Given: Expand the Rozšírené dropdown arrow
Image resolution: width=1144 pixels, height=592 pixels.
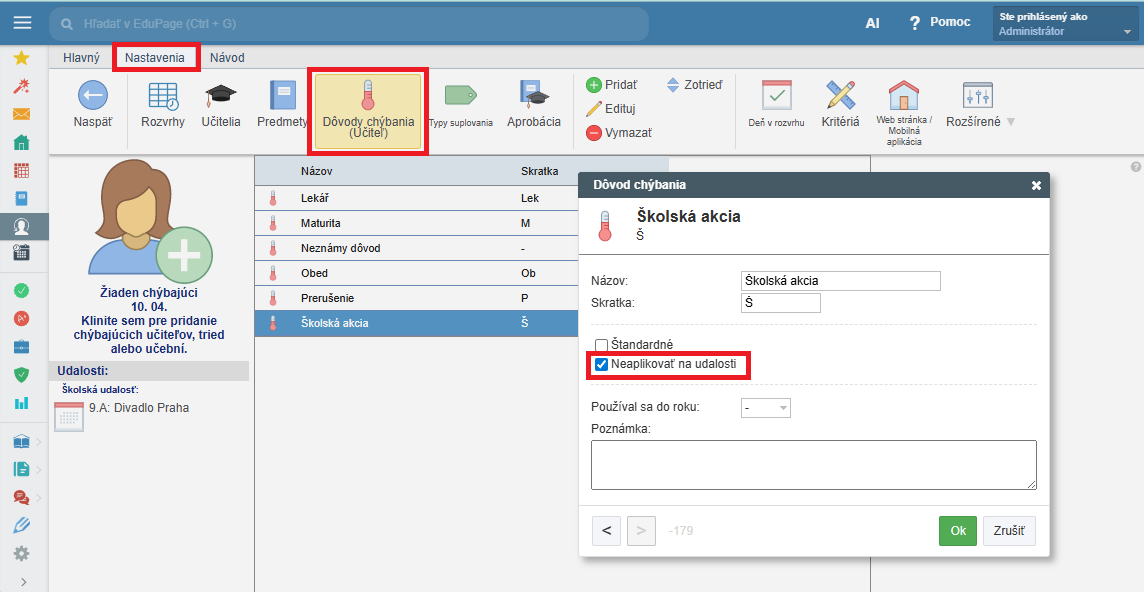Looking at the screenshot, I should point(1010,122).
